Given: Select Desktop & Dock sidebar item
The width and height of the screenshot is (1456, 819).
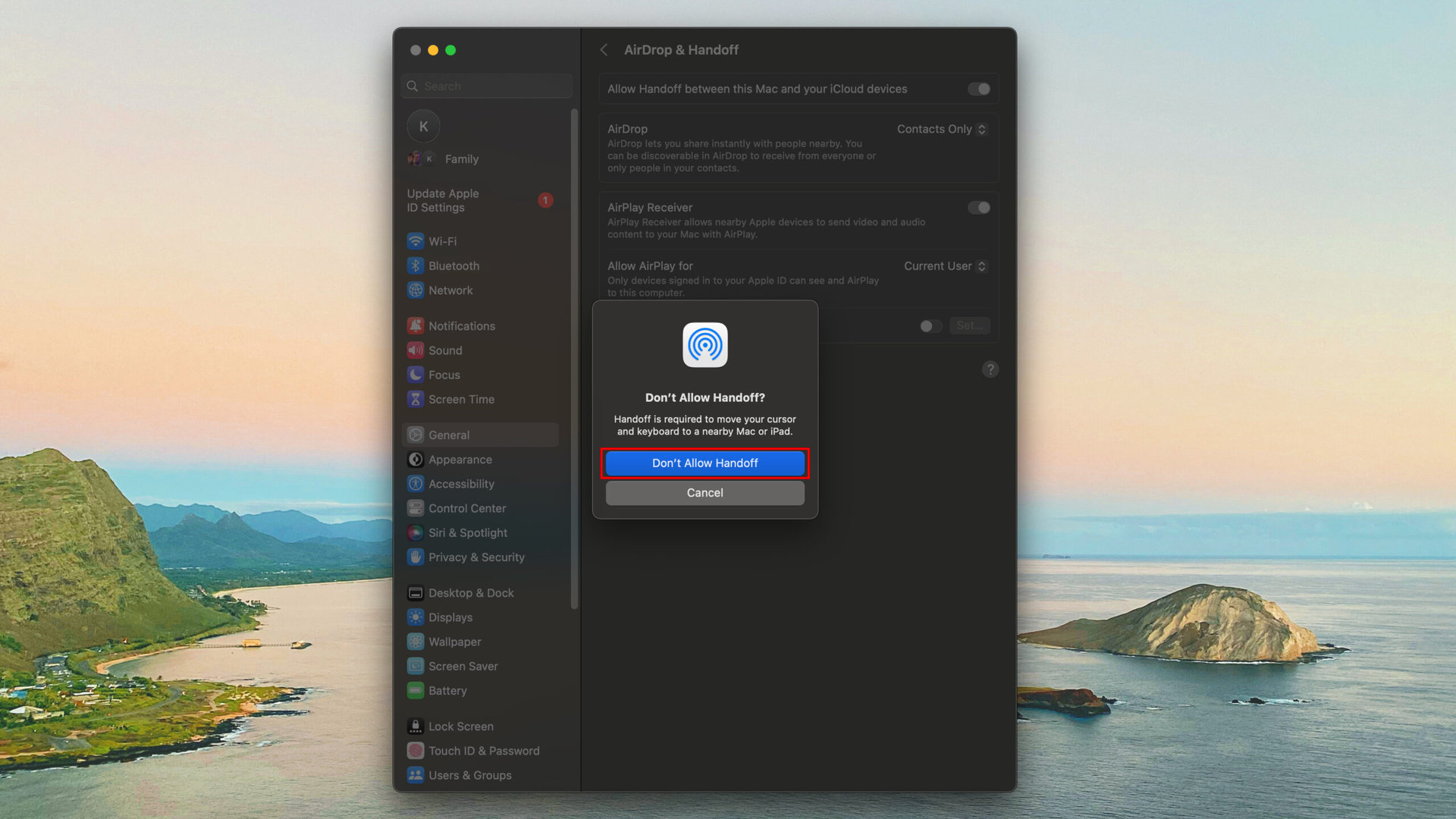Looking at the screenshot, I should pos(470,593).
